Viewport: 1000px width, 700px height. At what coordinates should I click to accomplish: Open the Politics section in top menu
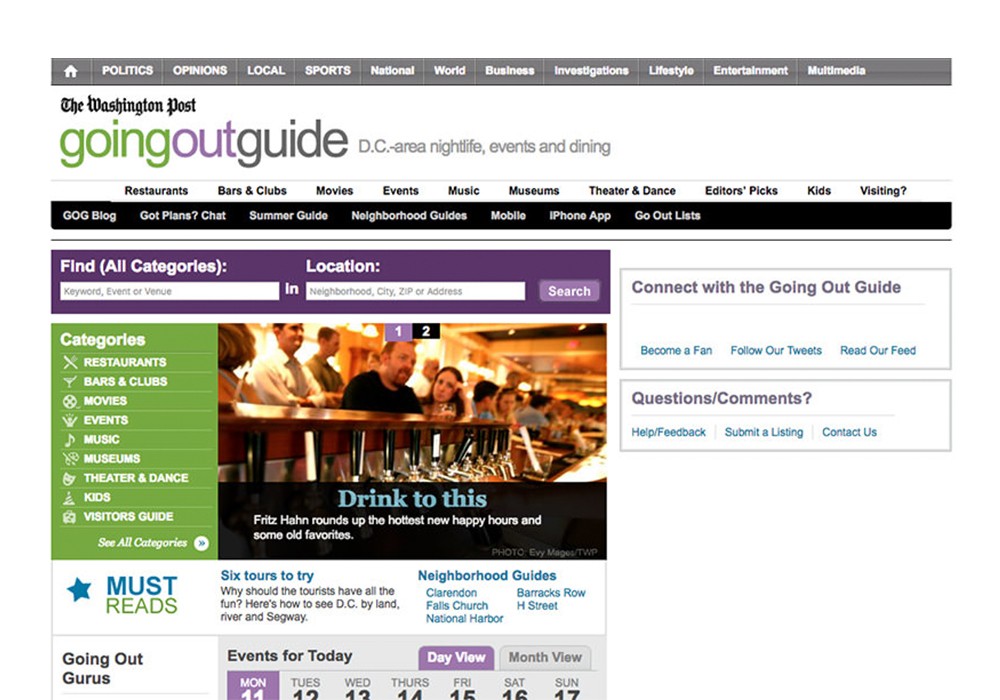(x=127, y=71)
